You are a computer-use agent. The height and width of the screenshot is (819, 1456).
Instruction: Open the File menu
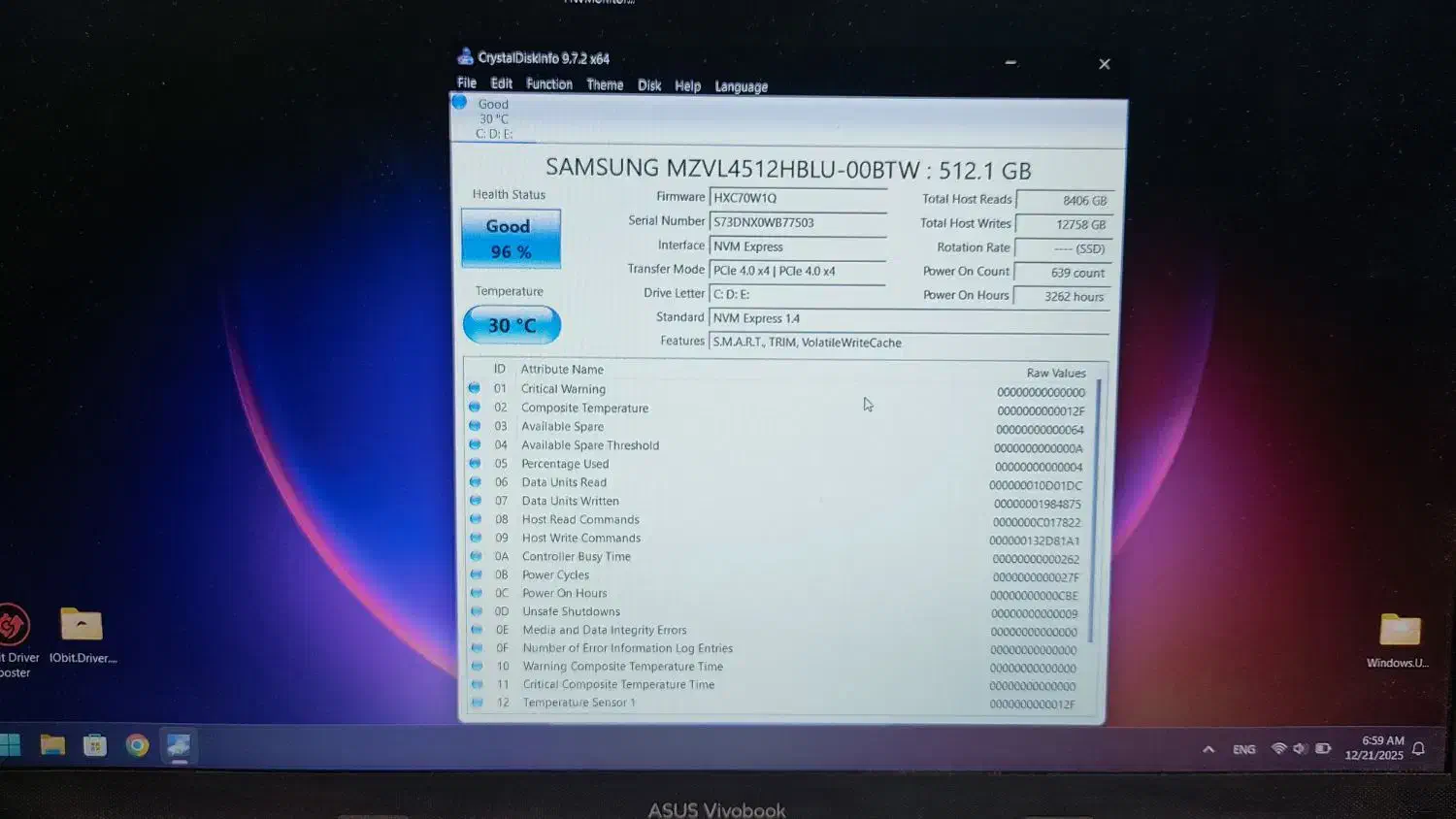[467, 83]
